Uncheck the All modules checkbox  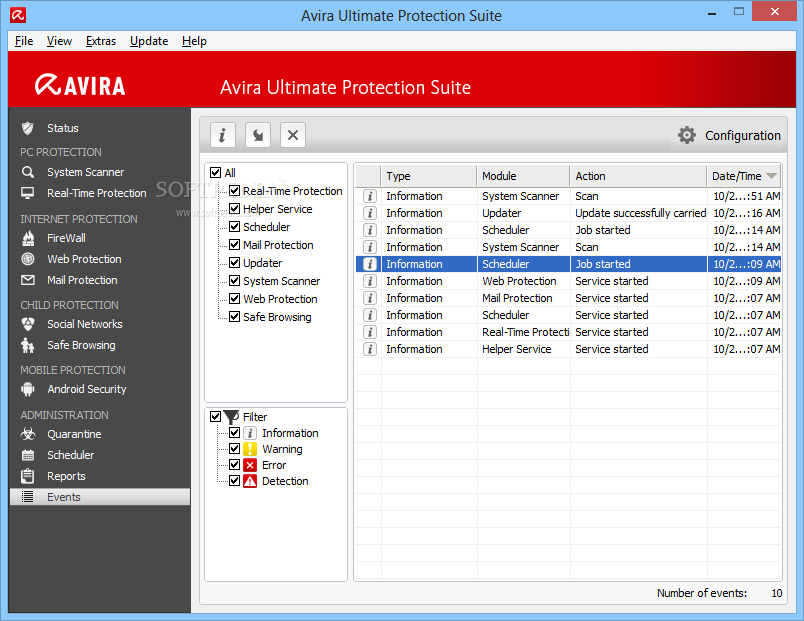(x=215, y=173)
